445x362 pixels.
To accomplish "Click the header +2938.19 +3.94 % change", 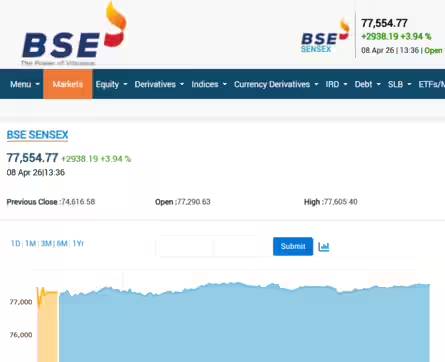I will click(x=396, y=36).
